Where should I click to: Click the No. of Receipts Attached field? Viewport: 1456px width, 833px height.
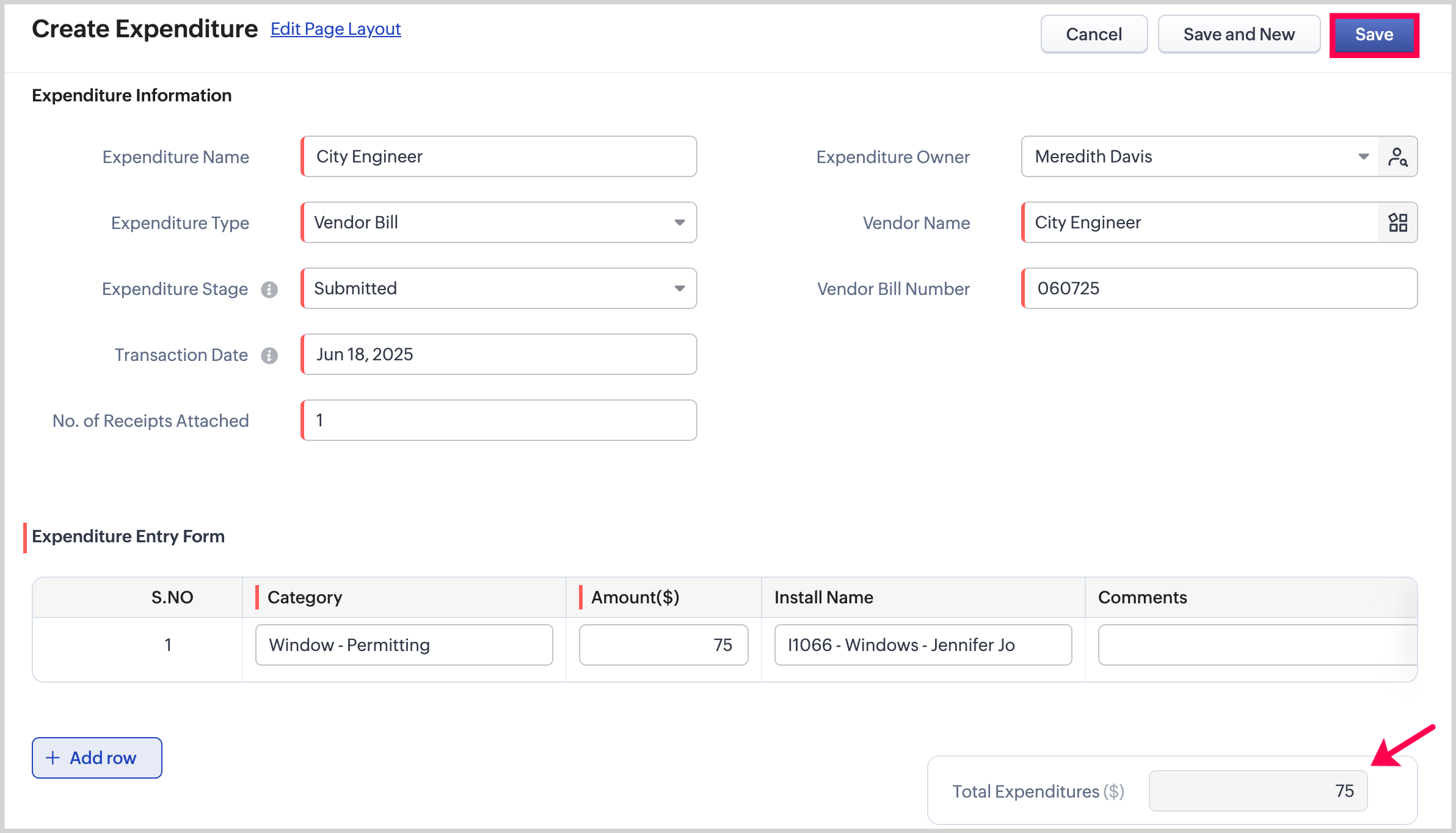pyautogui.click(x=500, y=421)
